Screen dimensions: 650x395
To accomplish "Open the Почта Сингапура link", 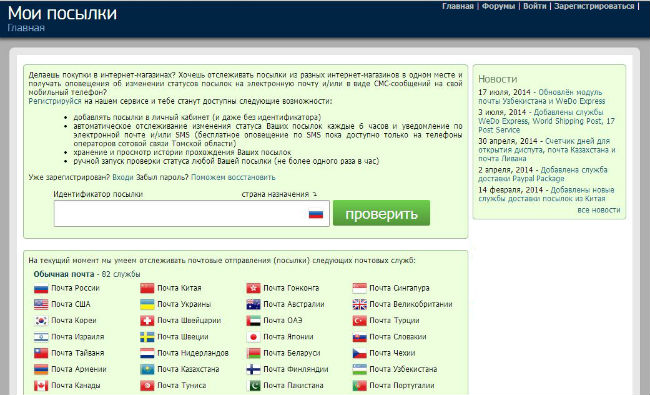I will [x=399, y=288].
